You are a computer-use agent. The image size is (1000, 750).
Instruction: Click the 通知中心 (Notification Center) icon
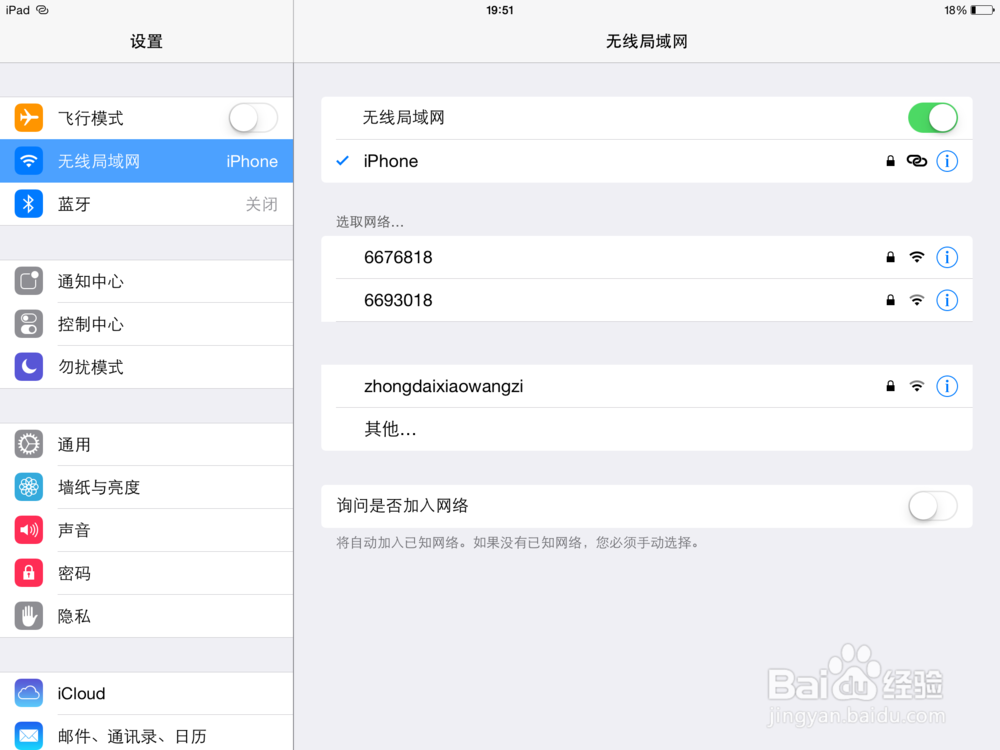28,281
